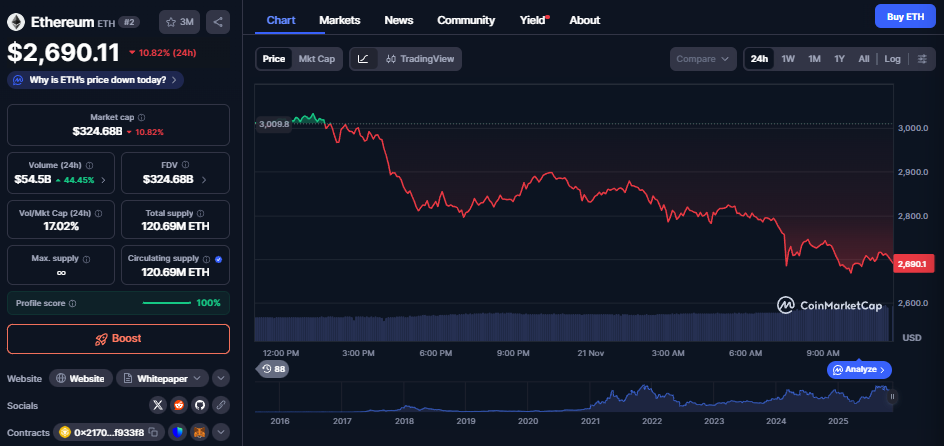Click info icon next to Market cap
The image size is (944, 446).
[x=141, y=117]
